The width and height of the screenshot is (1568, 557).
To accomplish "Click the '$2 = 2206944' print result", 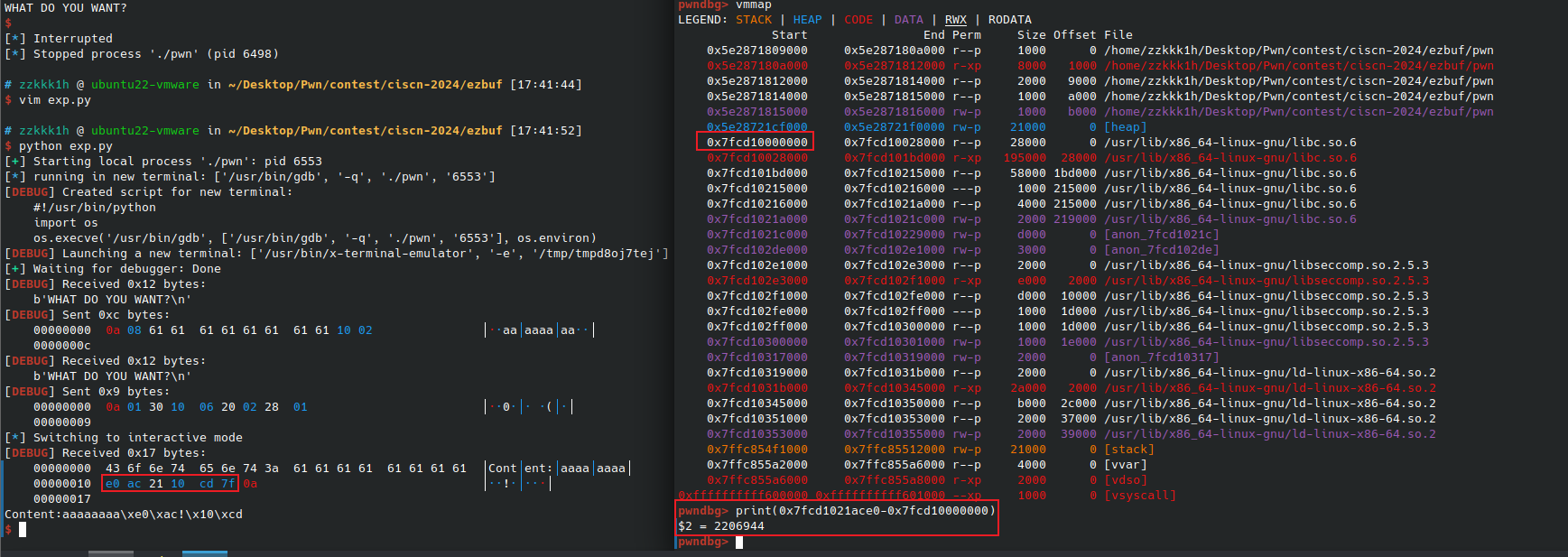I will 720,526.
